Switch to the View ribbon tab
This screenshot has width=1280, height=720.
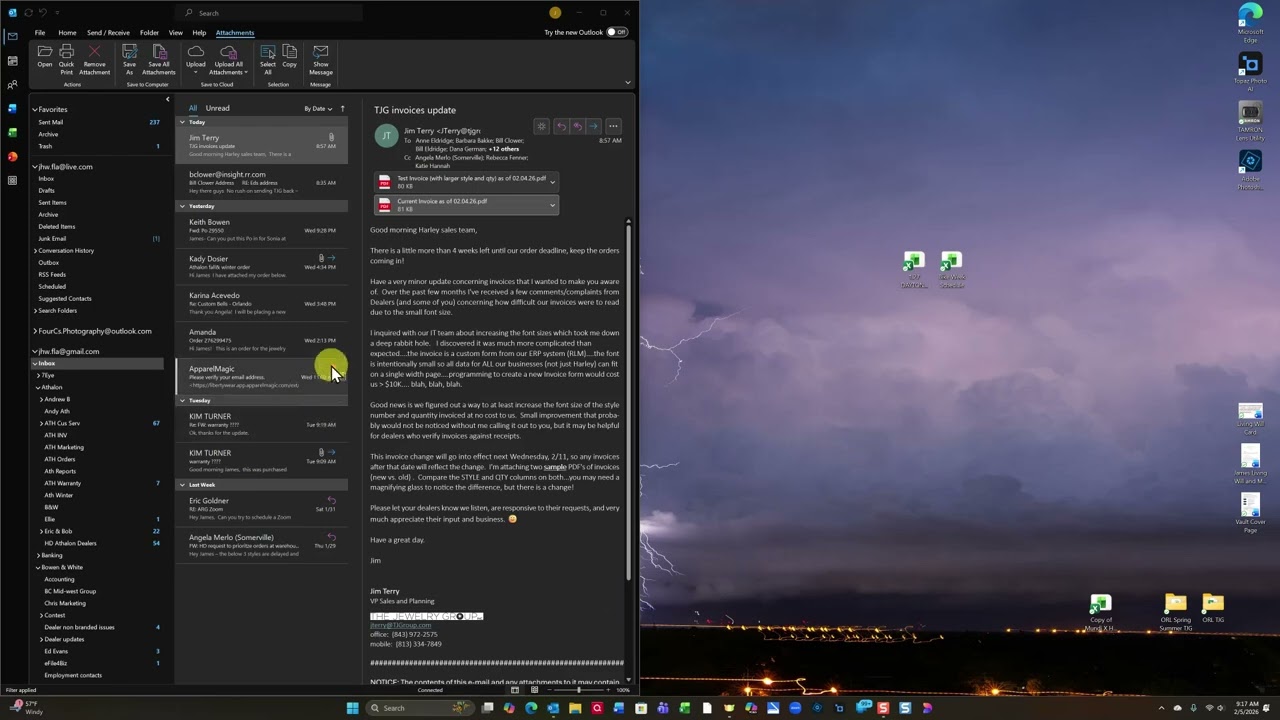tap(175, 32)
